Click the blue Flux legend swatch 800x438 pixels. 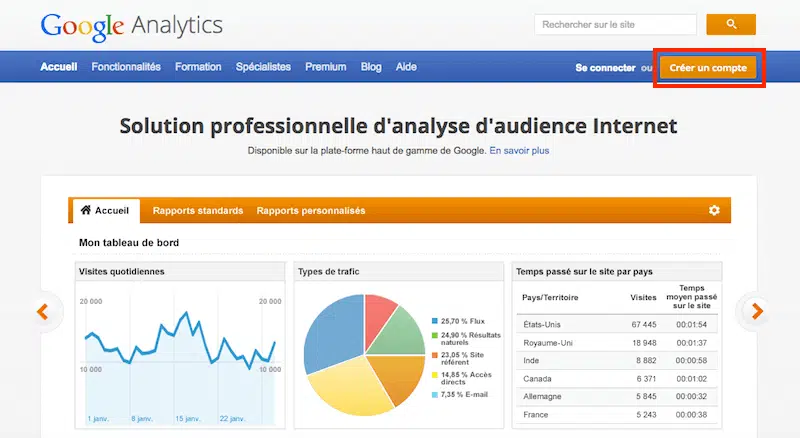[434, 321]
